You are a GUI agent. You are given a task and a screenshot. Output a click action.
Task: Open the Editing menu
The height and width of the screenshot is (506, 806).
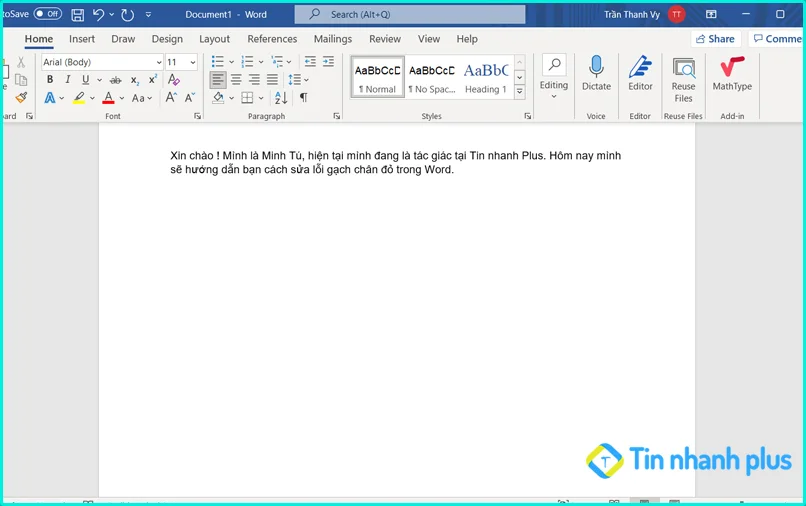(x=554, y=77)
